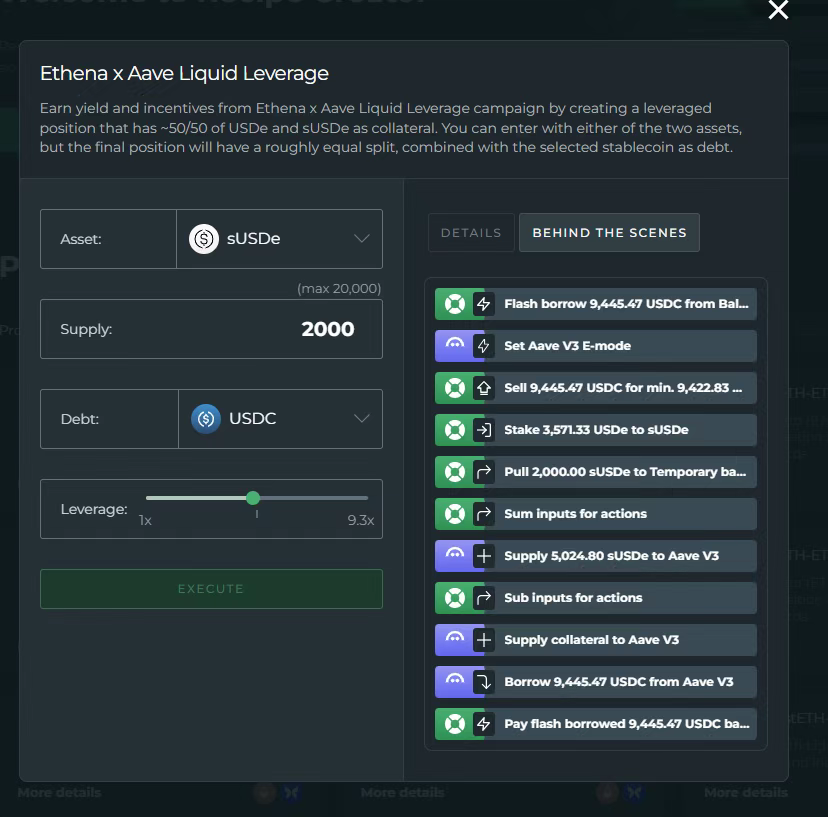Click the lifebuoy icon on Pay flash borrowed row

point(454,724)
